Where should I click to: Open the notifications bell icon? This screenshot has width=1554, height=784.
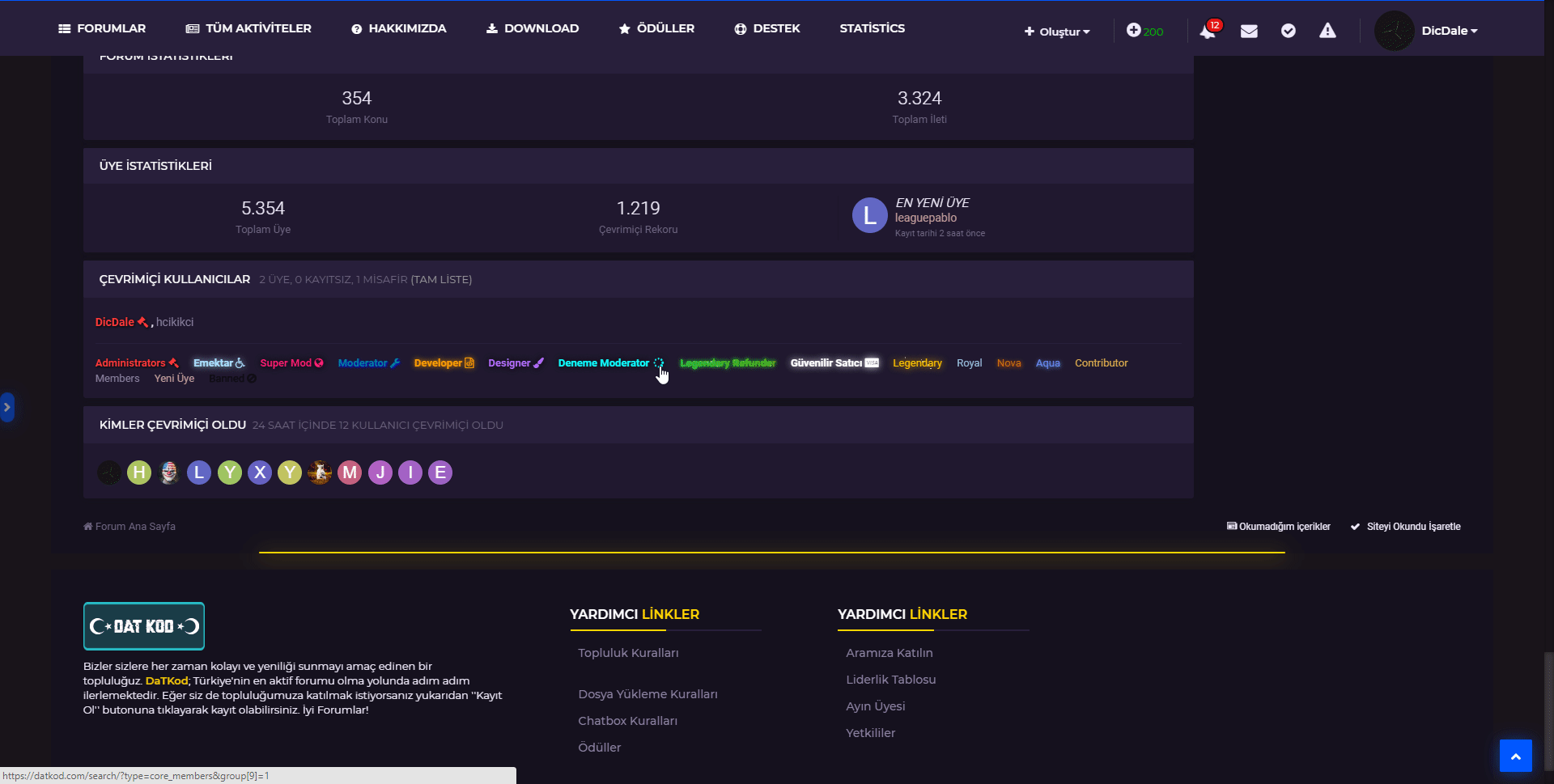tap(1207, 31)
